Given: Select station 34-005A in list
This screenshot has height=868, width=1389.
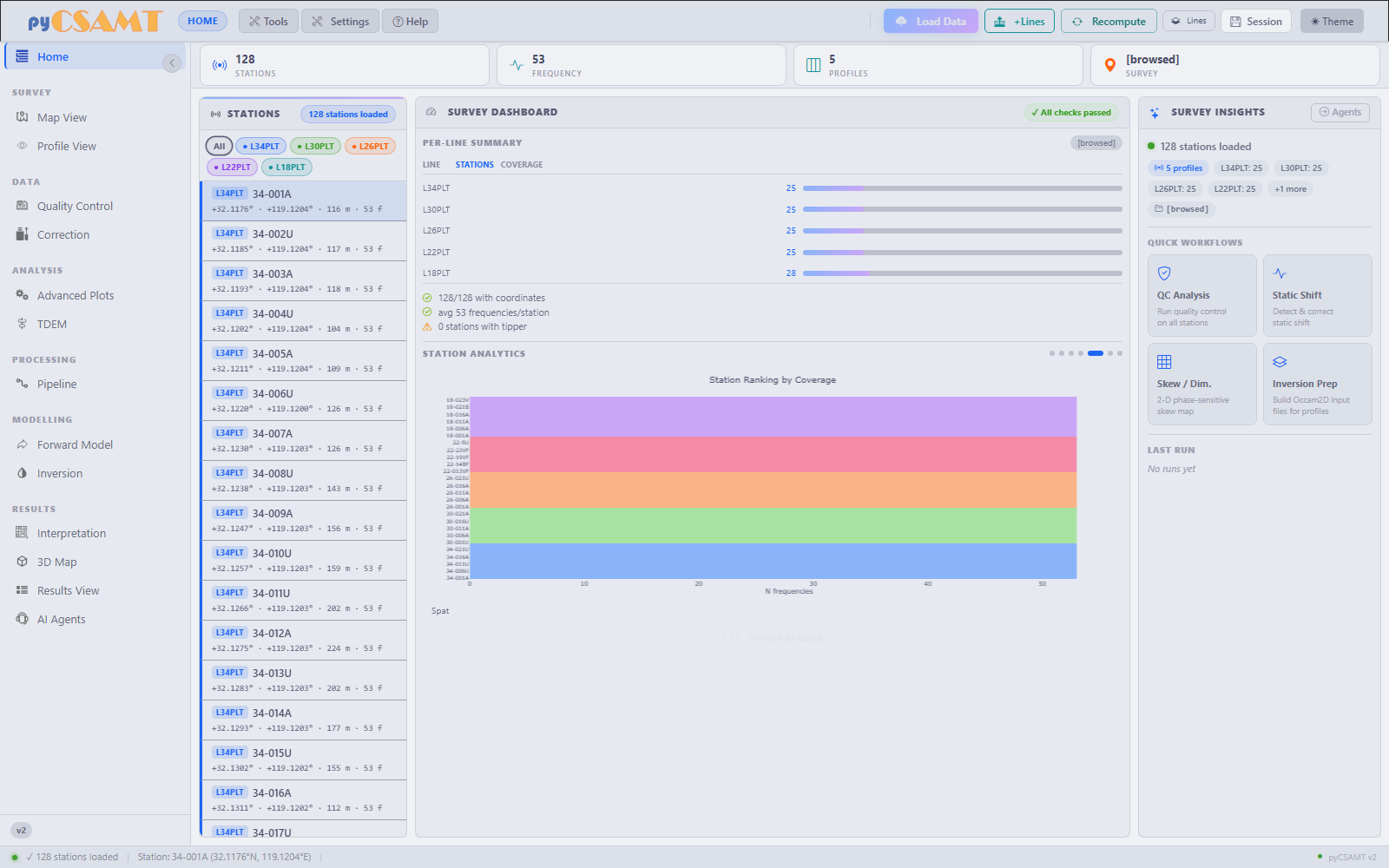Looking at the screenshot, I should click(x=304, y=360).
